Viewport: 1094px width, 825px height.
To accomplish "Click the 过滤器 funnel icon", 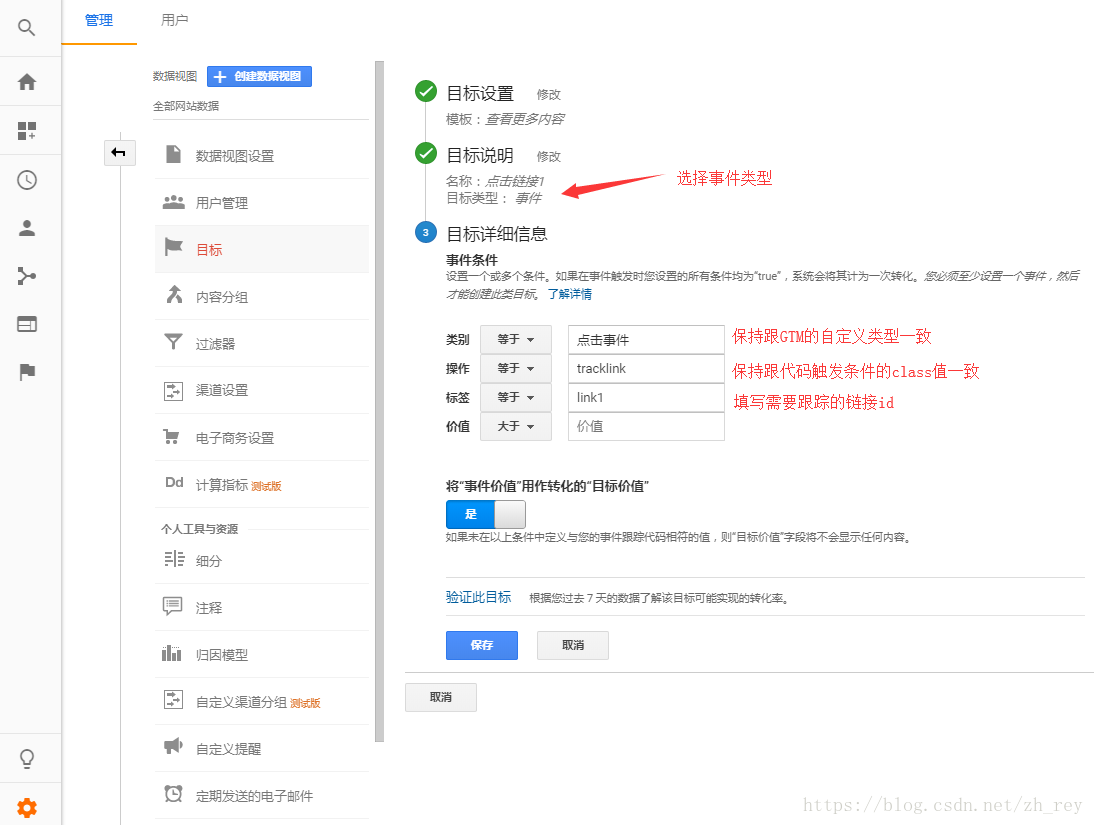I will pyautogui.click(x=173, y=341).
